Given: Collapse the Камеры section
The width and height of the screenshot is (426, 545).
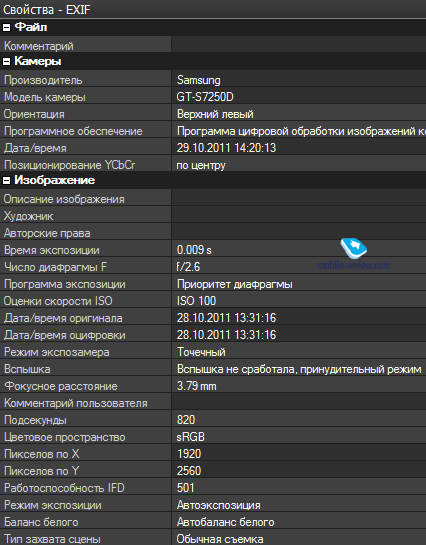Looking at the screenshot, I should 6,62.
